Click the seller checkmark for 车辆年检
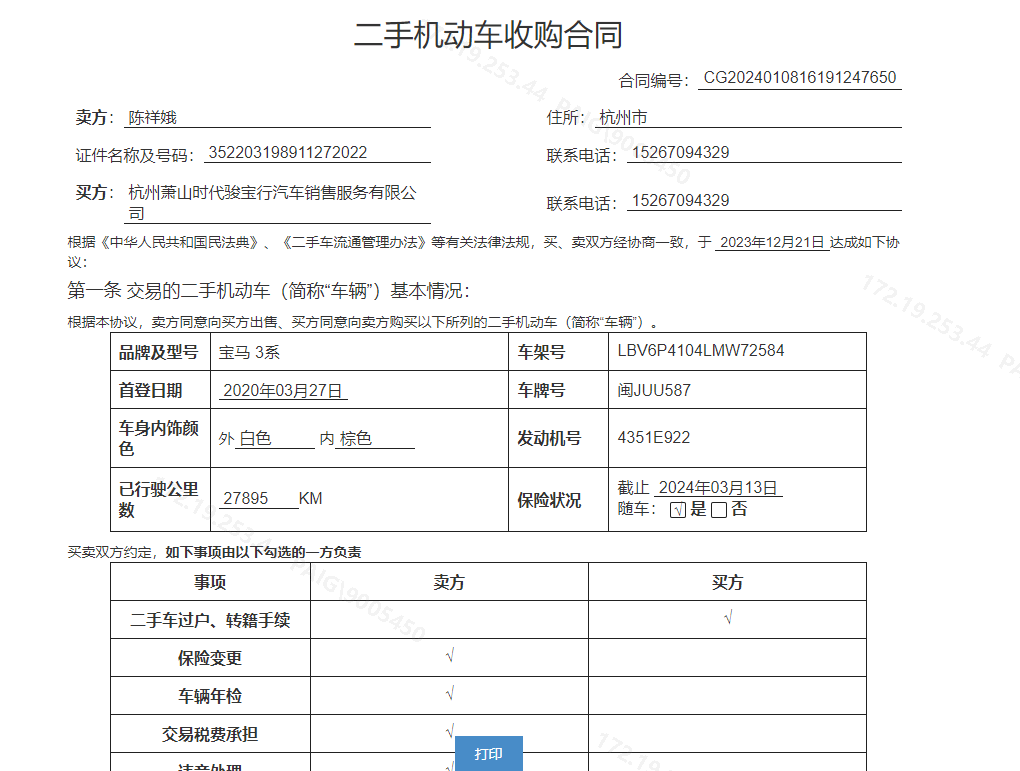The width and height of the screenshot is (1020, 771). 450,694
